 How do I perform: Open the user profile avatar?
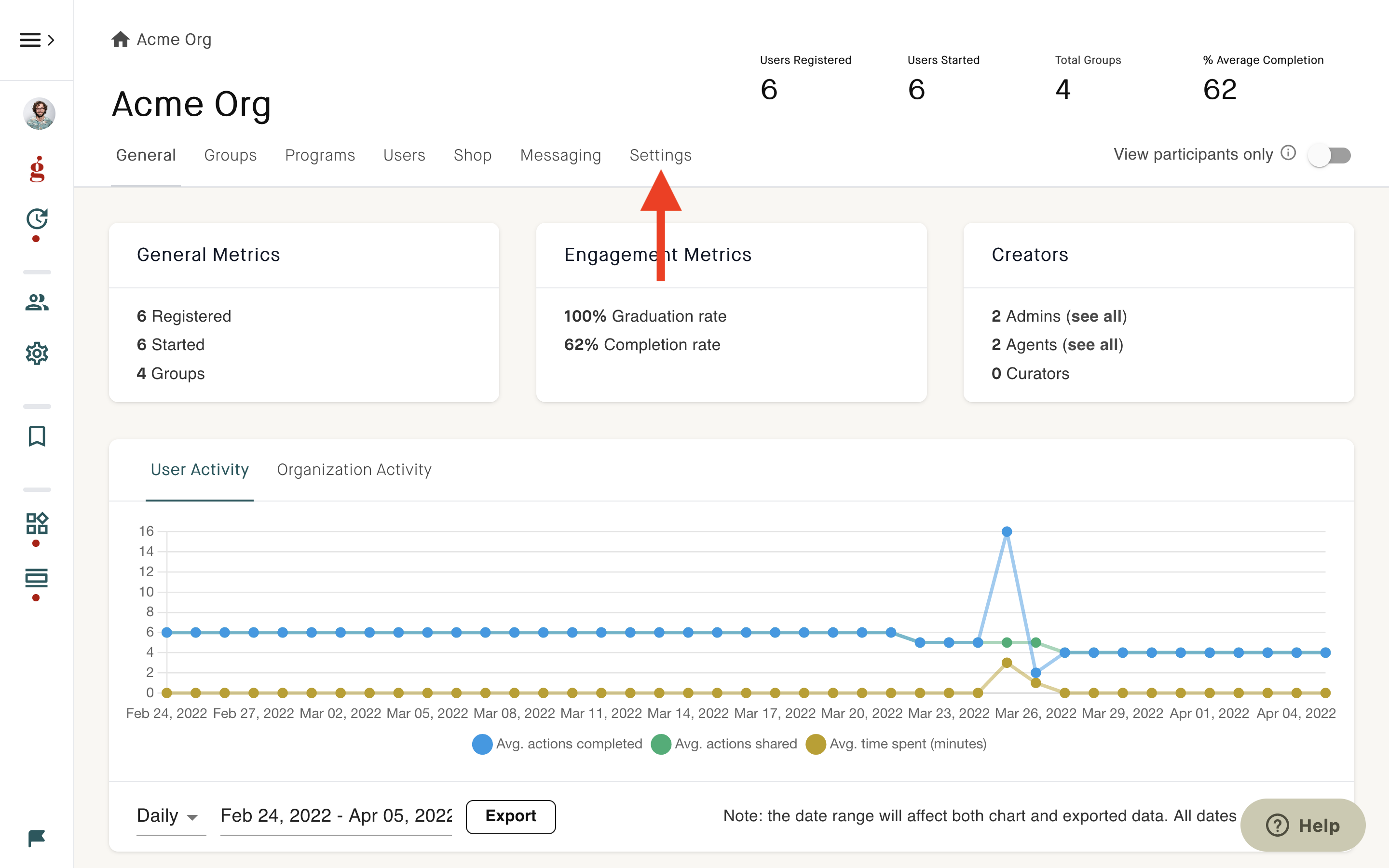coord(39,113)
